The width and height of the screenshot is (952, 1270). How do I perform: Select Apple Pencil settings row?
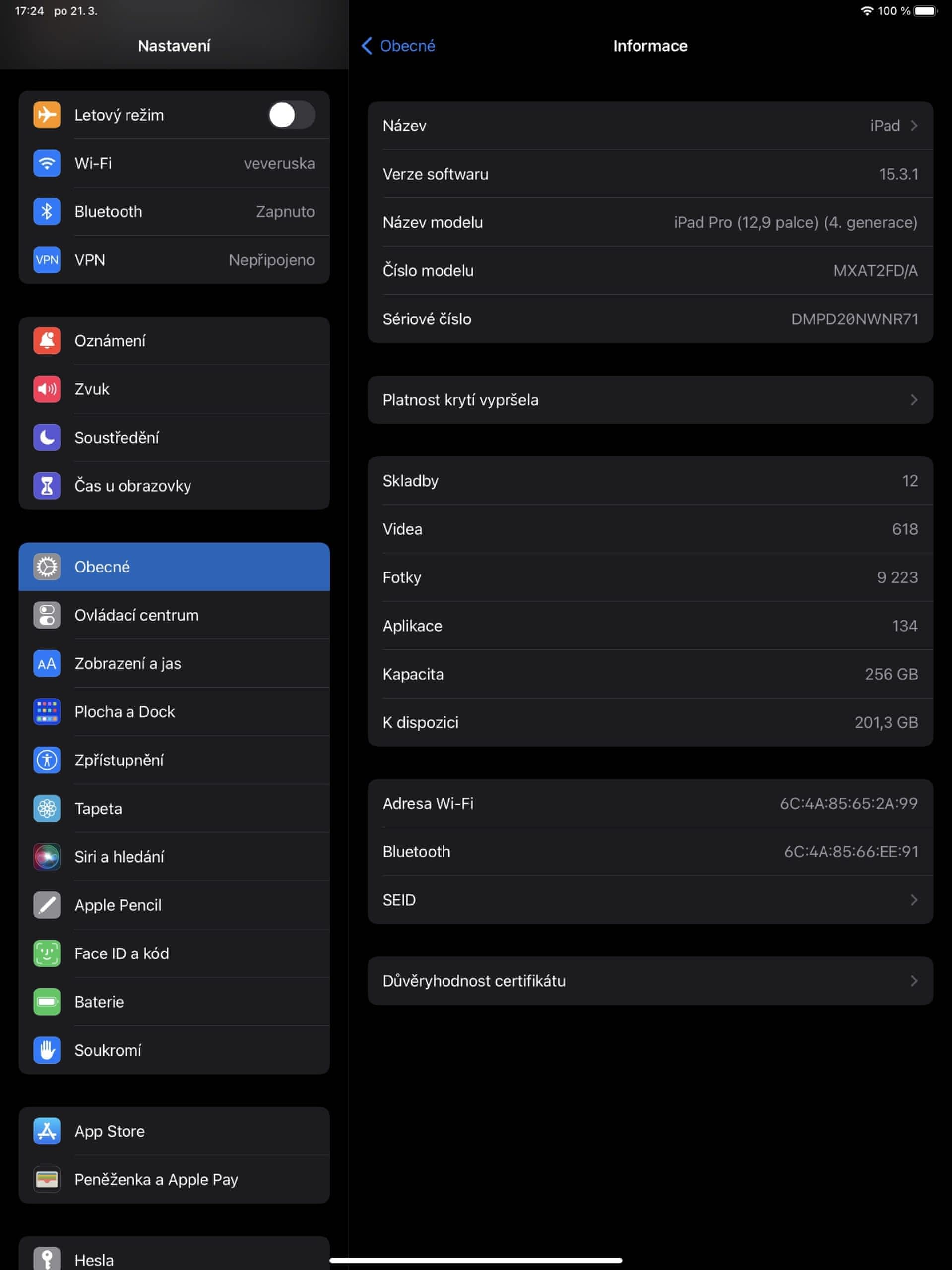[x=174, y=905]
